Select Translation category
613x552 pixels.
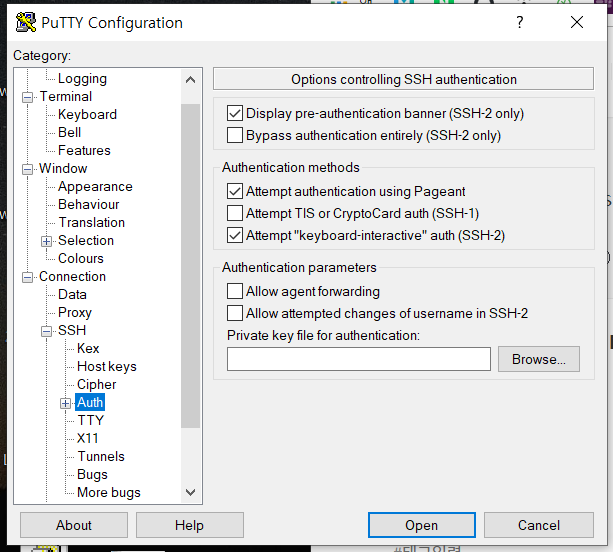pyautogui.click(x=91, y=222)
